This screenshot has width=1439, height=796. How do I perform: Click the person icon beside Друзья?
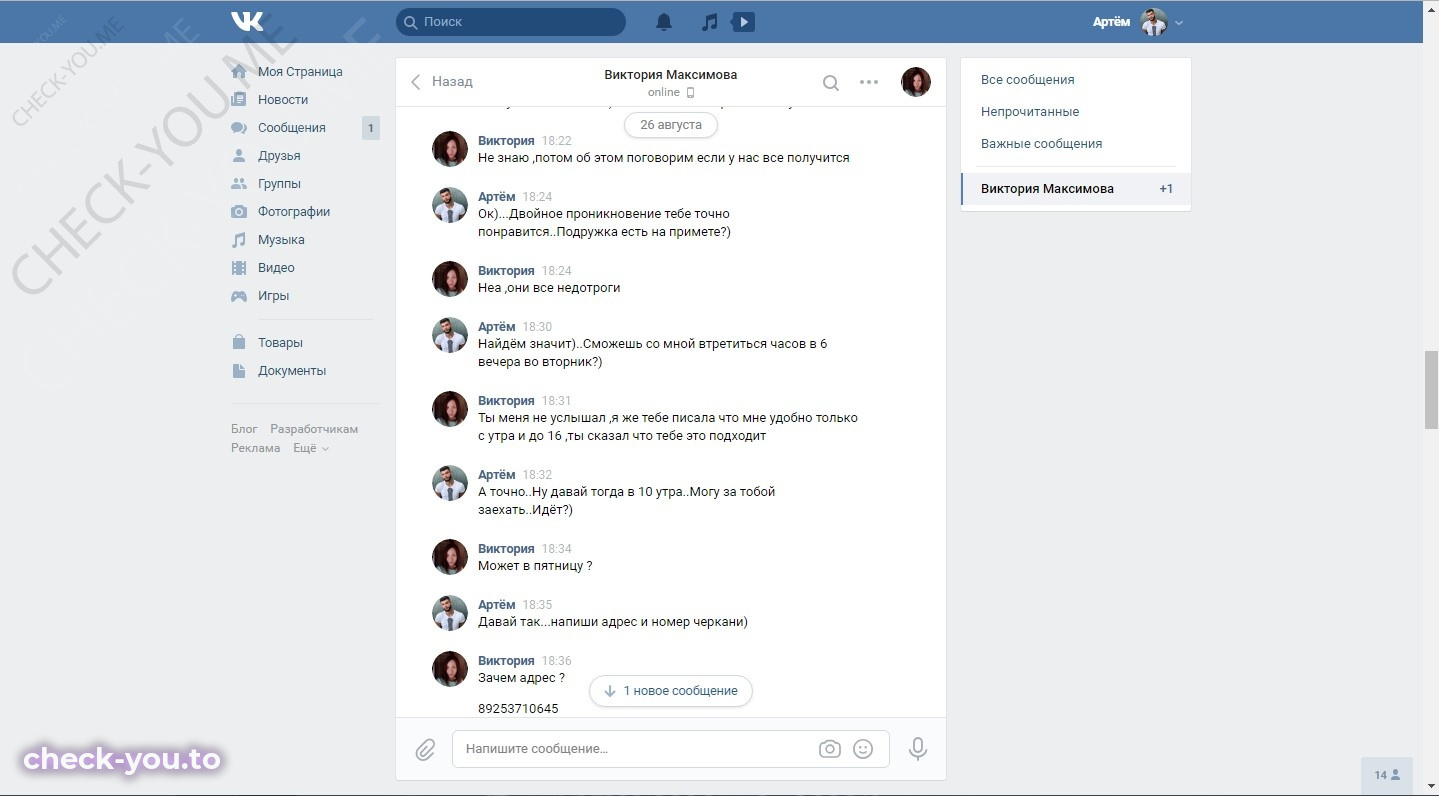239,156
